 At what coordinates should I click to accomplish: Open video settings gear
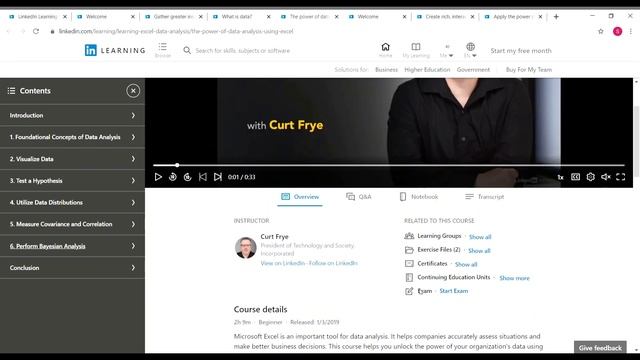tap(591, 177)
